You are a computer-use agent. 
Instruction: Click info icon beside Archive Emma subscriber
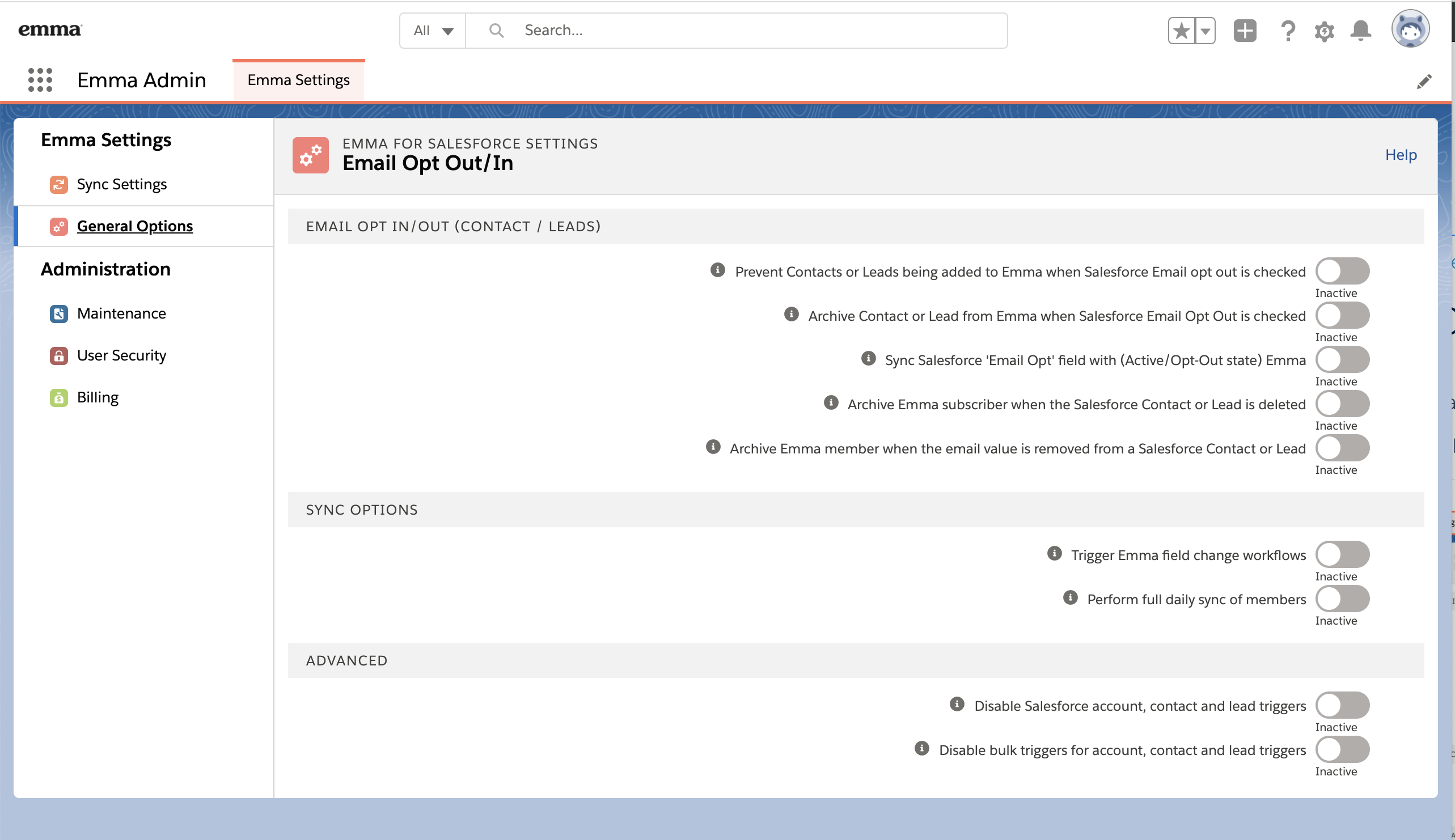point(831,402)
